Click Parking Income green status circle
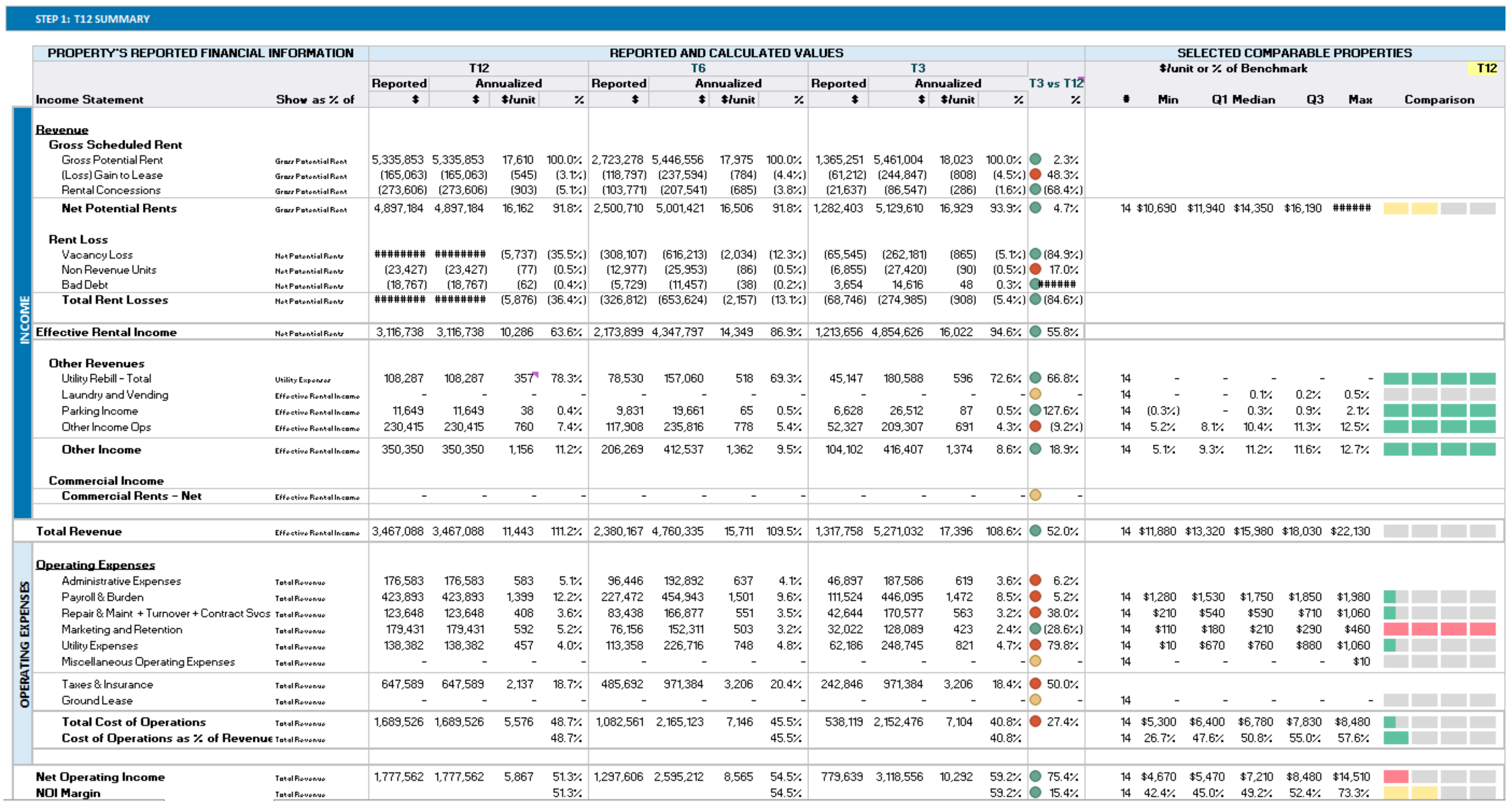The image size is (1512, 808). 1035,410
